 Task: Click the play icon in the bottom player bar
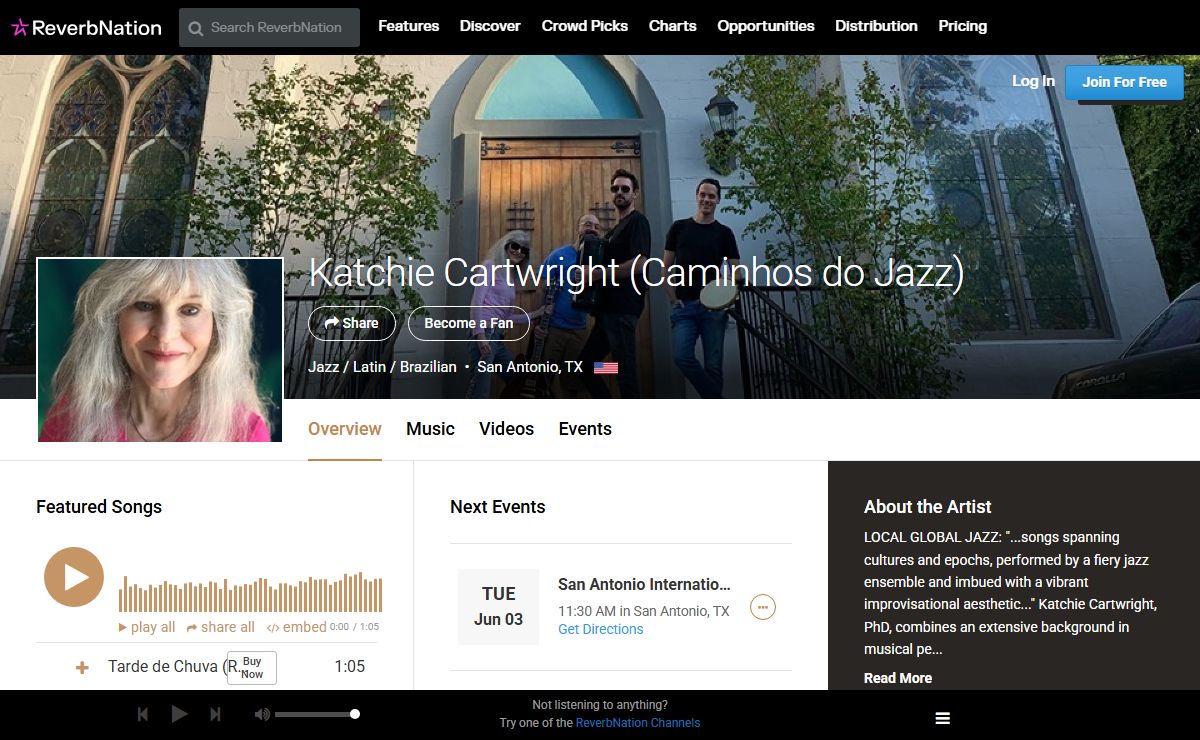tap(179, 714)
